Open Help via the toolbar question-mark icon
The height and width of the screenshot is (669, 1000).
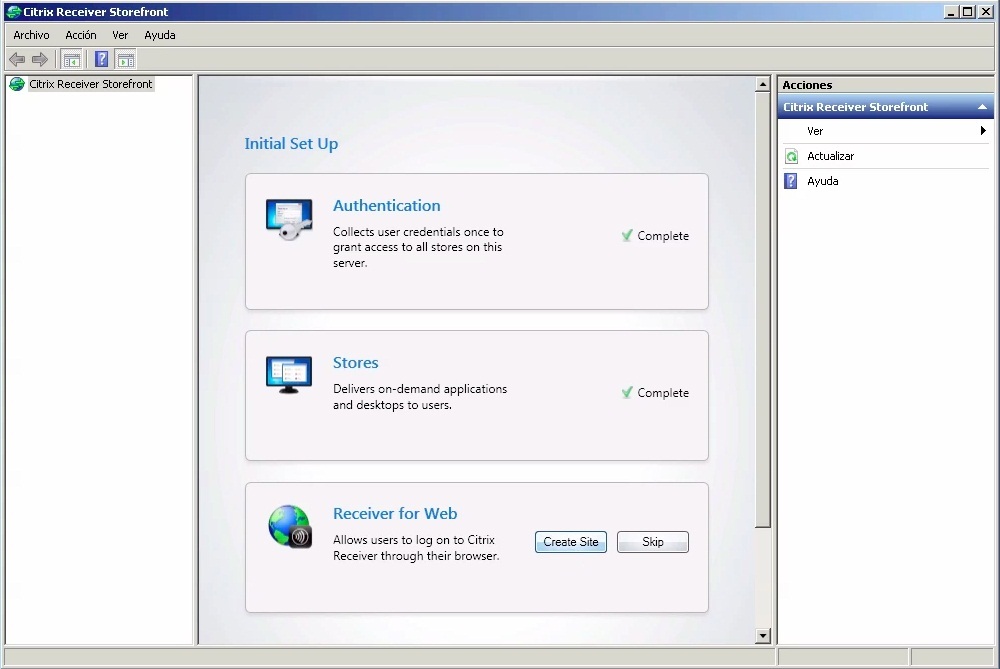point(101,59)
